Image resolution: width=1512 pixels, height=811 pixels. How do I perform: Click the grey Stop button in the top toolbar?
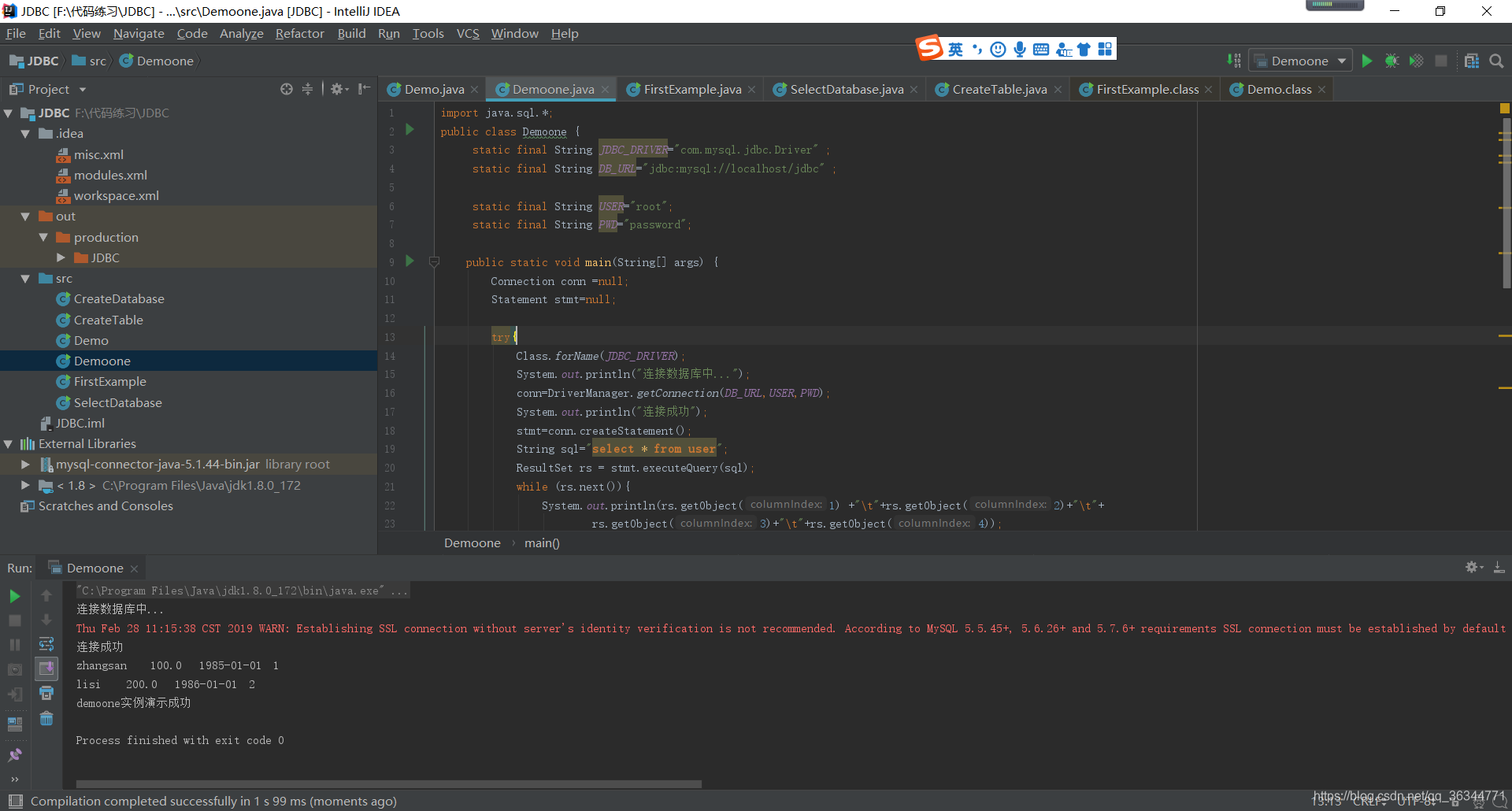(x=1441, y=61)
